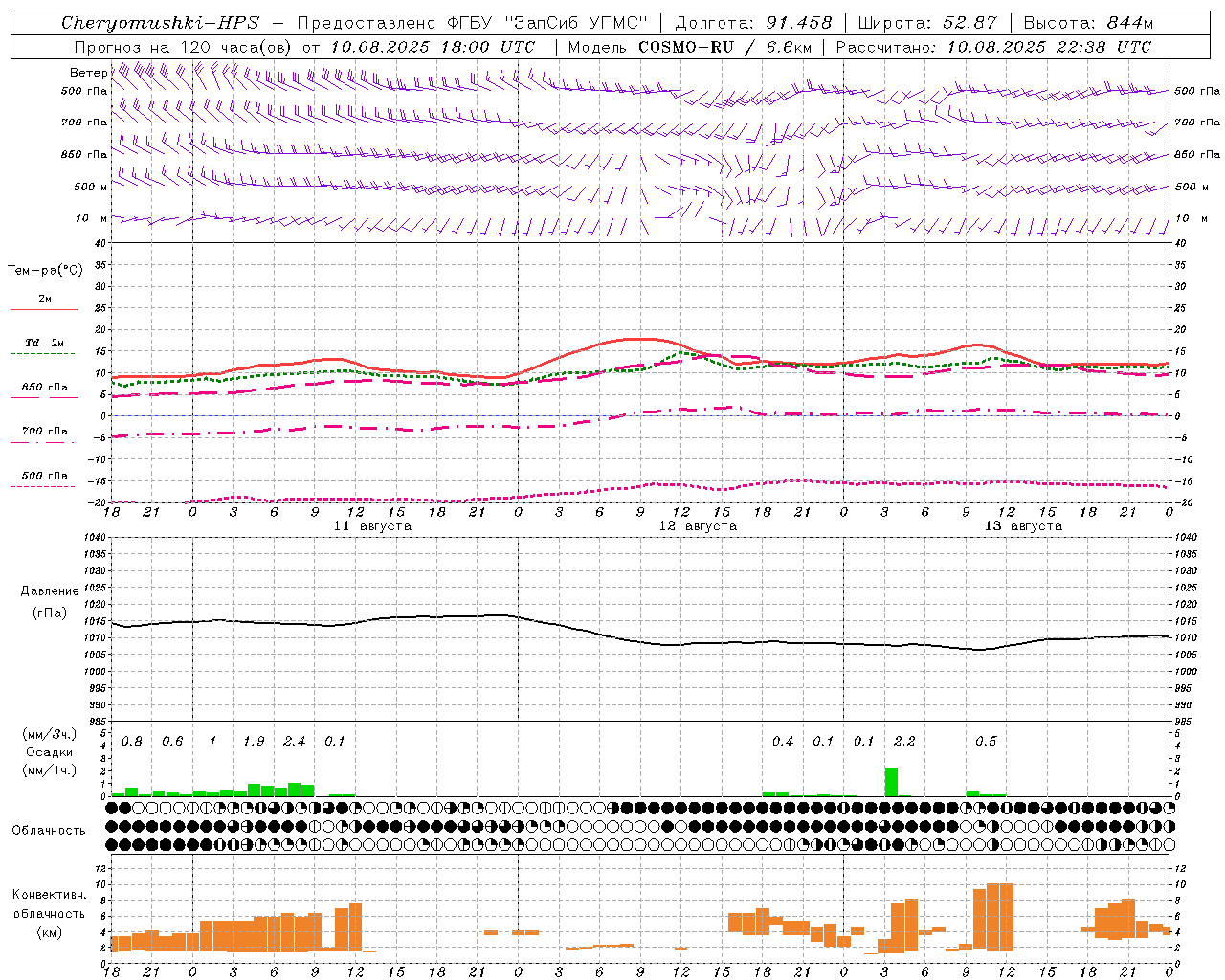This screenshot has height=980, width=1225.
Task: Click the 'Модель COSMO-RU / 6.6км' model label
Action: 690,47
